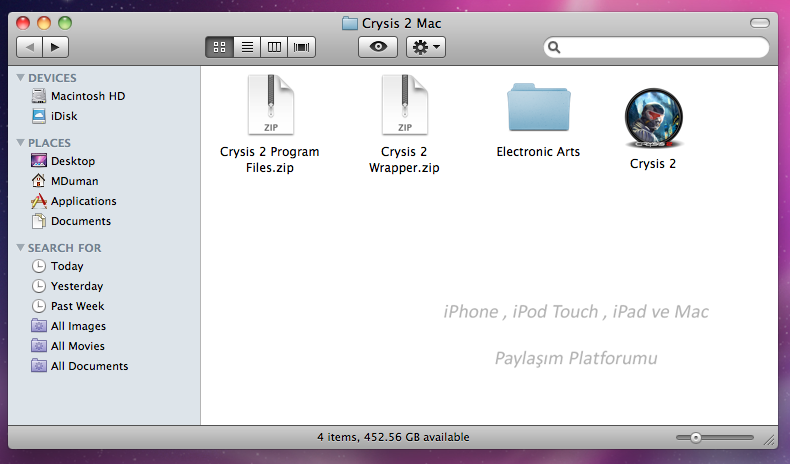Screen dimensions: 790x464
Task: Click the Crysis 2 Wrapper.zip file name
Action: pos(404,160)
